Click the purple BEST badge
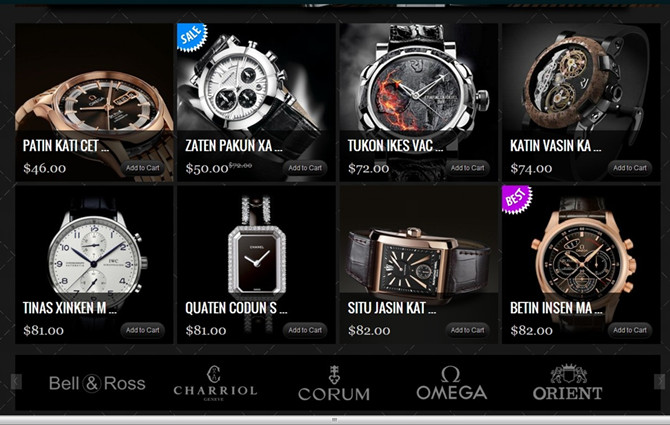Viewport: 670px width, 425px height. 516,199
